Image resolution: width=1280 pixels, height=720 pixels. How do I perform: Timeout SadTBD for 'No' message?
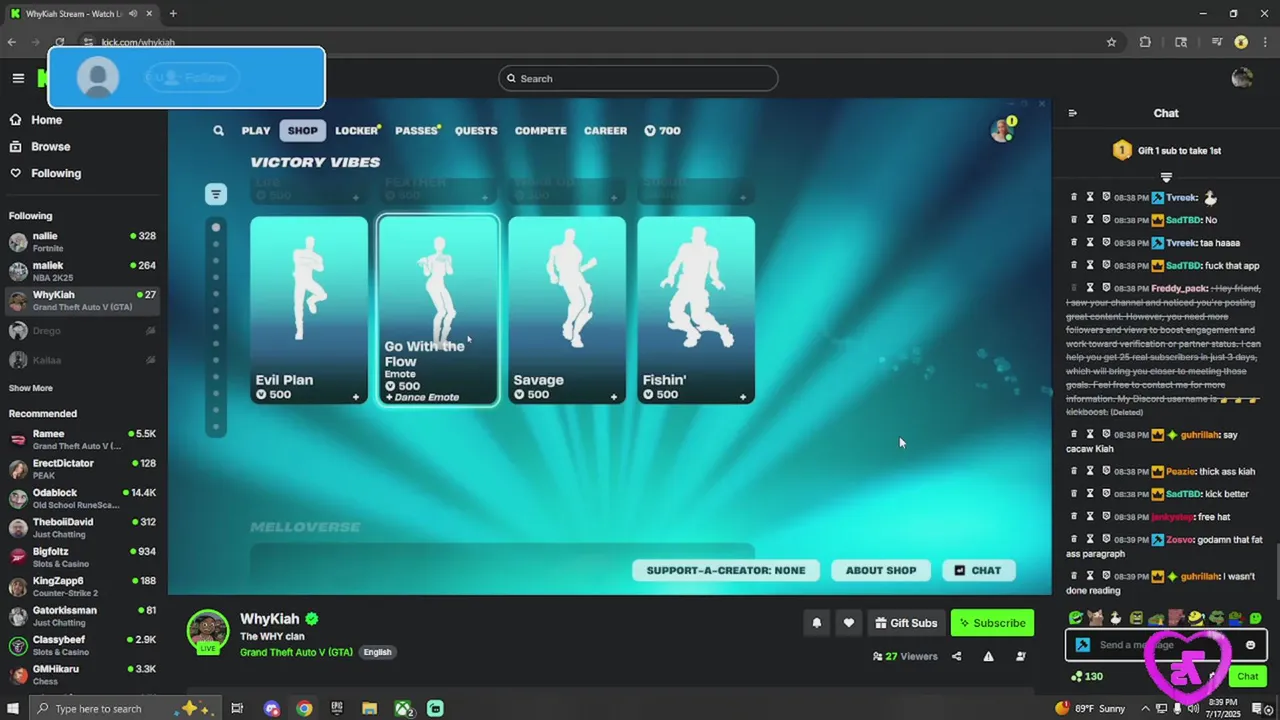[1090, 220]
